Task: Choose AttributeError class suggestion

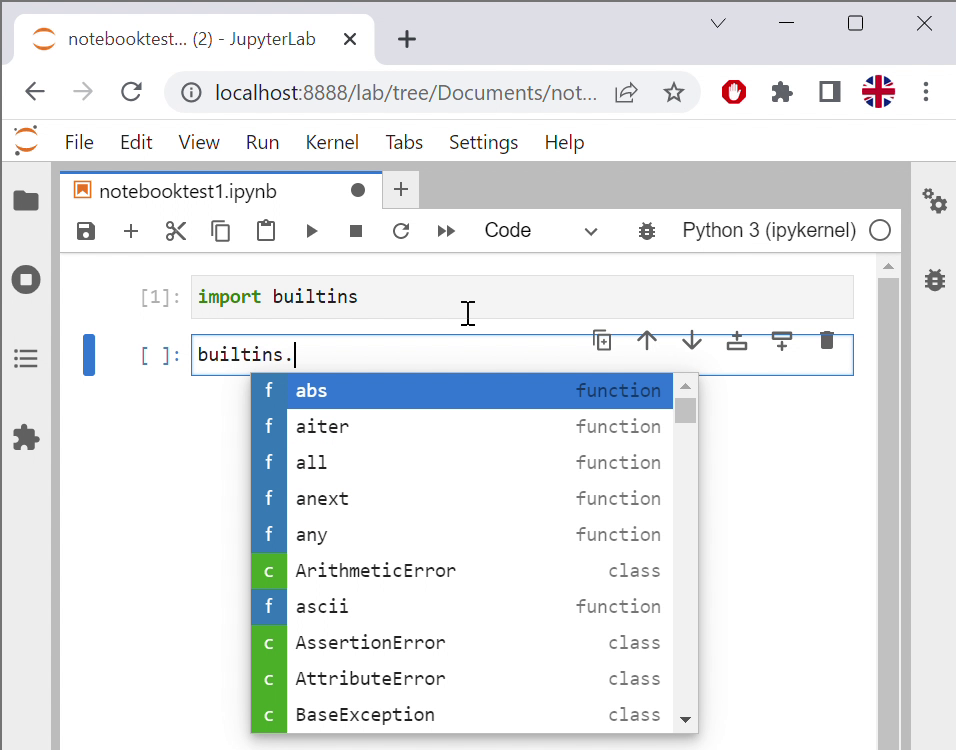Action: [462, 679]
